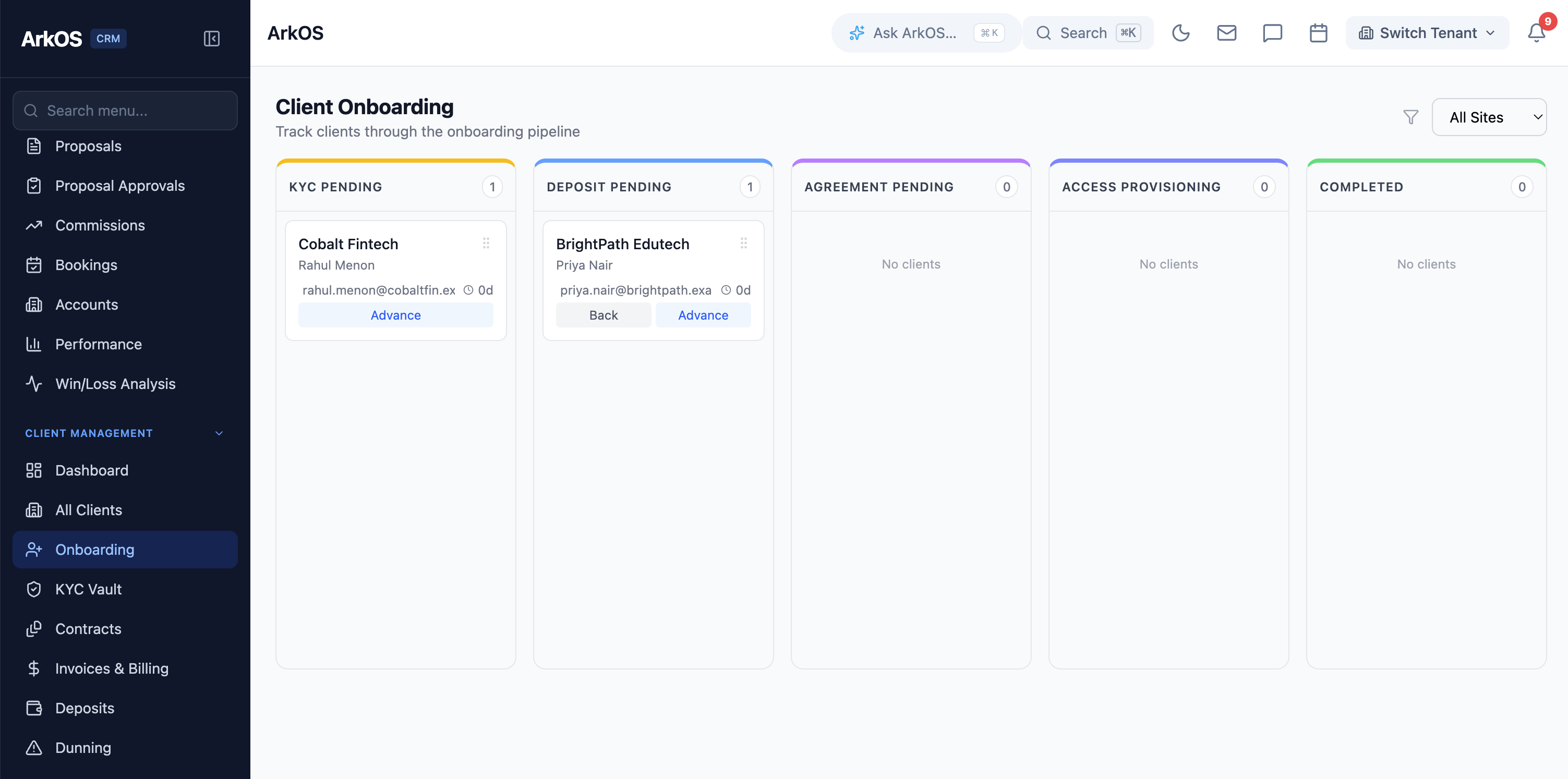Click the Rahul Menon contact name
1568x779 pixels.
(x=336, y=265)
